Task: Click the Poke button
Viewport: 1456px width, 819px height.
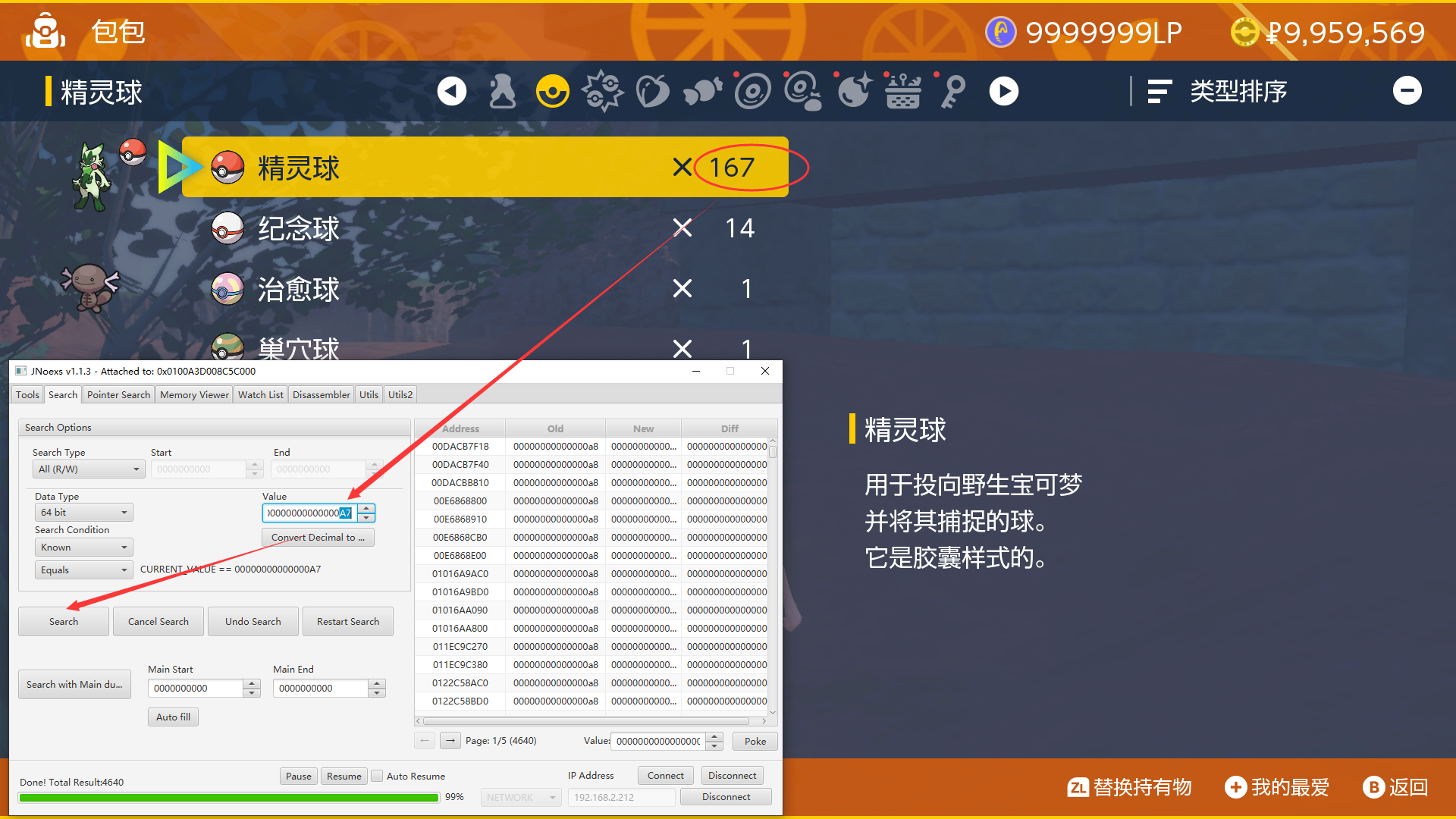Action: coord(755,741)
